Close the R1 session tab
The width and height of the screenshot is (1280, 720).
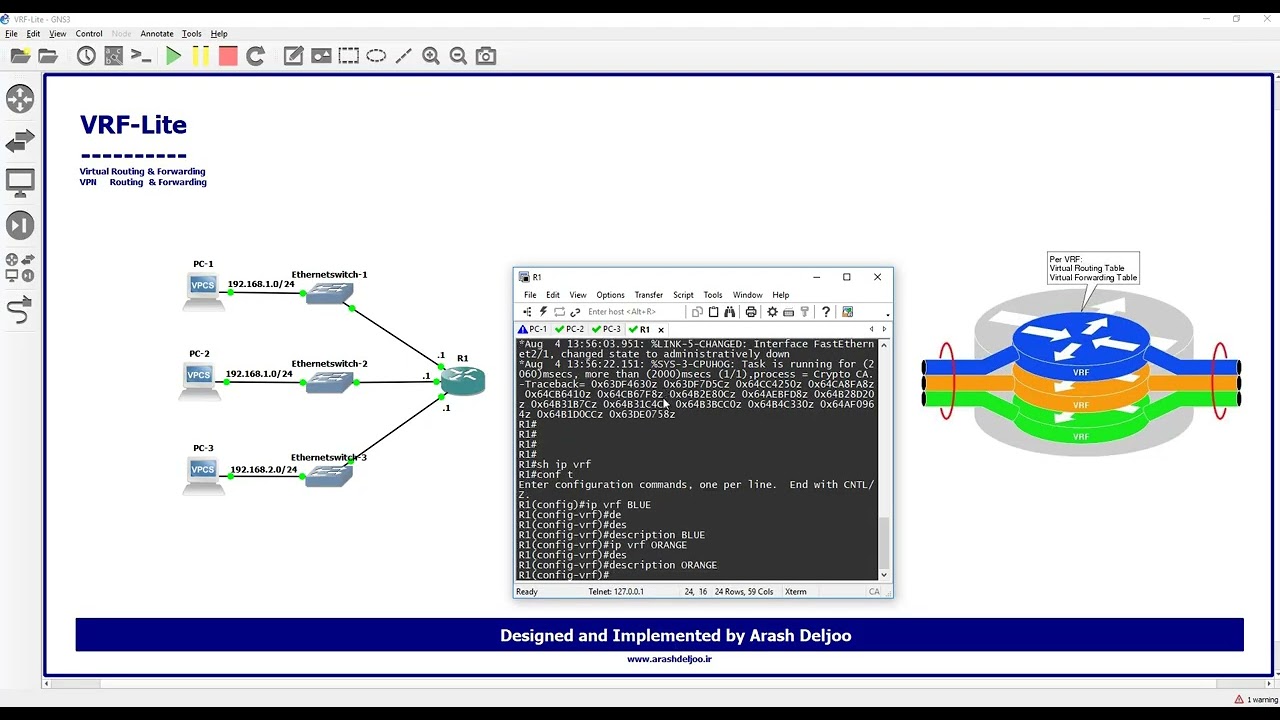[661, 329]
